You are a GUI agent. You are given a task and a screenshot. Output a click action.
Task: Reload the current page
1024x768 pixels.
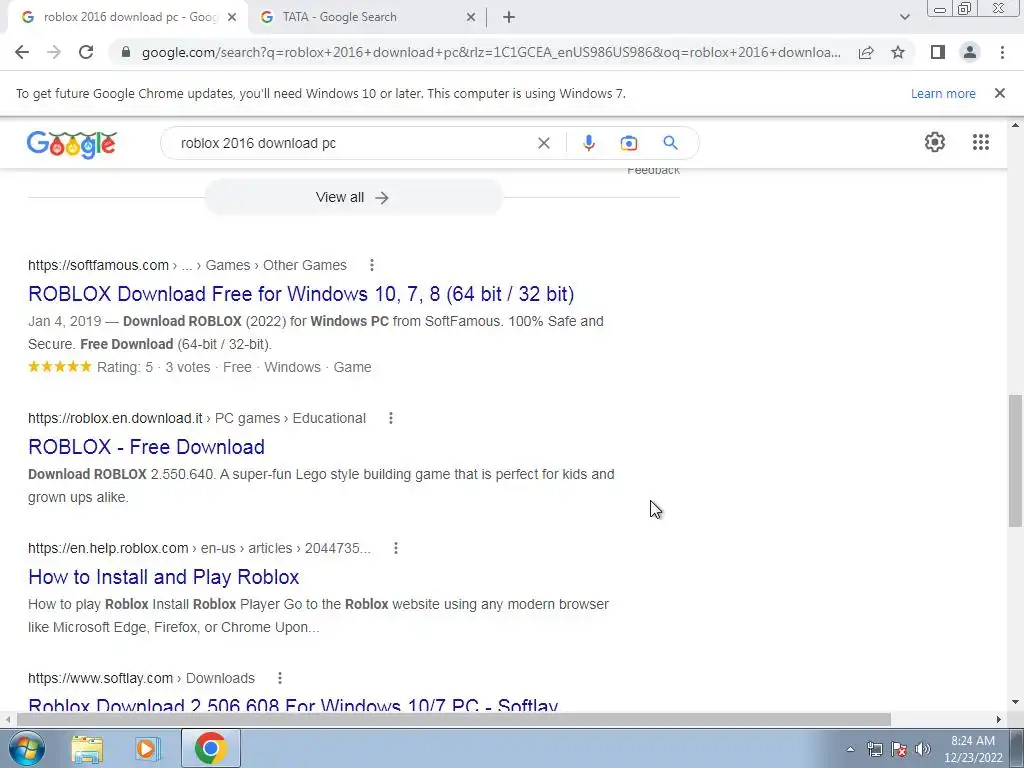tap(86, 52)
